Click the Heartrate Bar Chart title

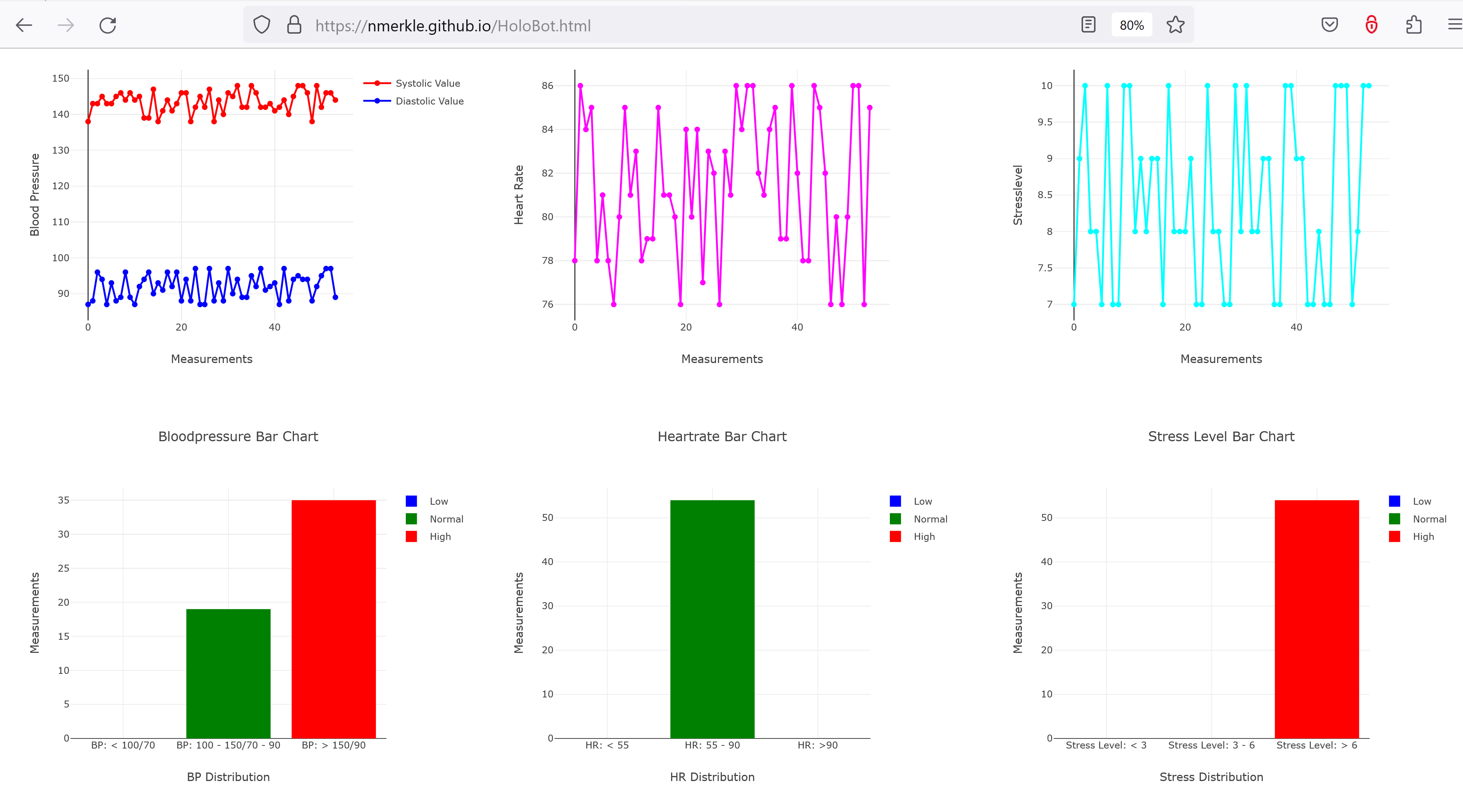[722, 436]
